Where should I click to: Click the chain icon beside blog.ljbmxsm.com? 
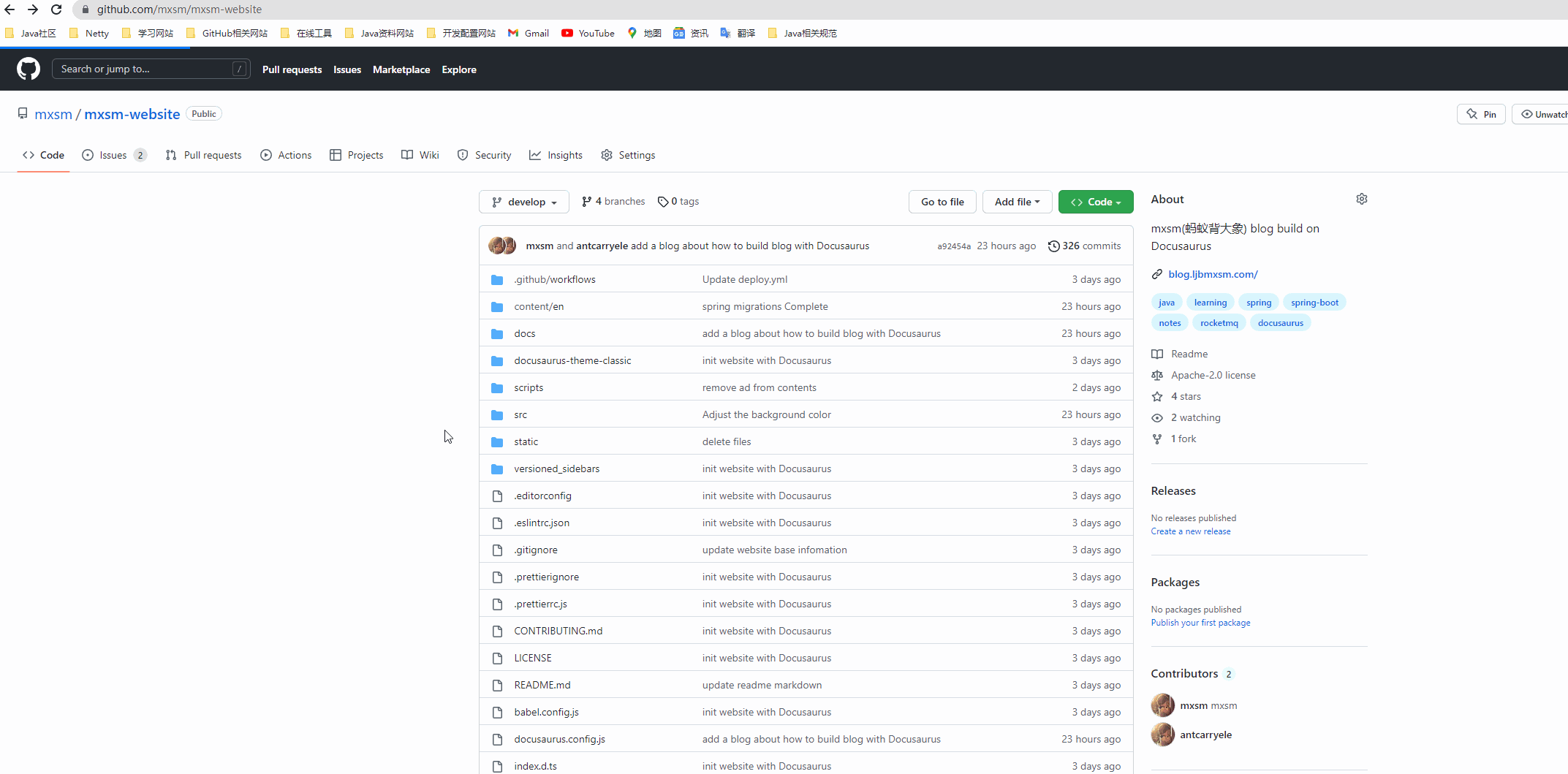tap(1157, 274)
